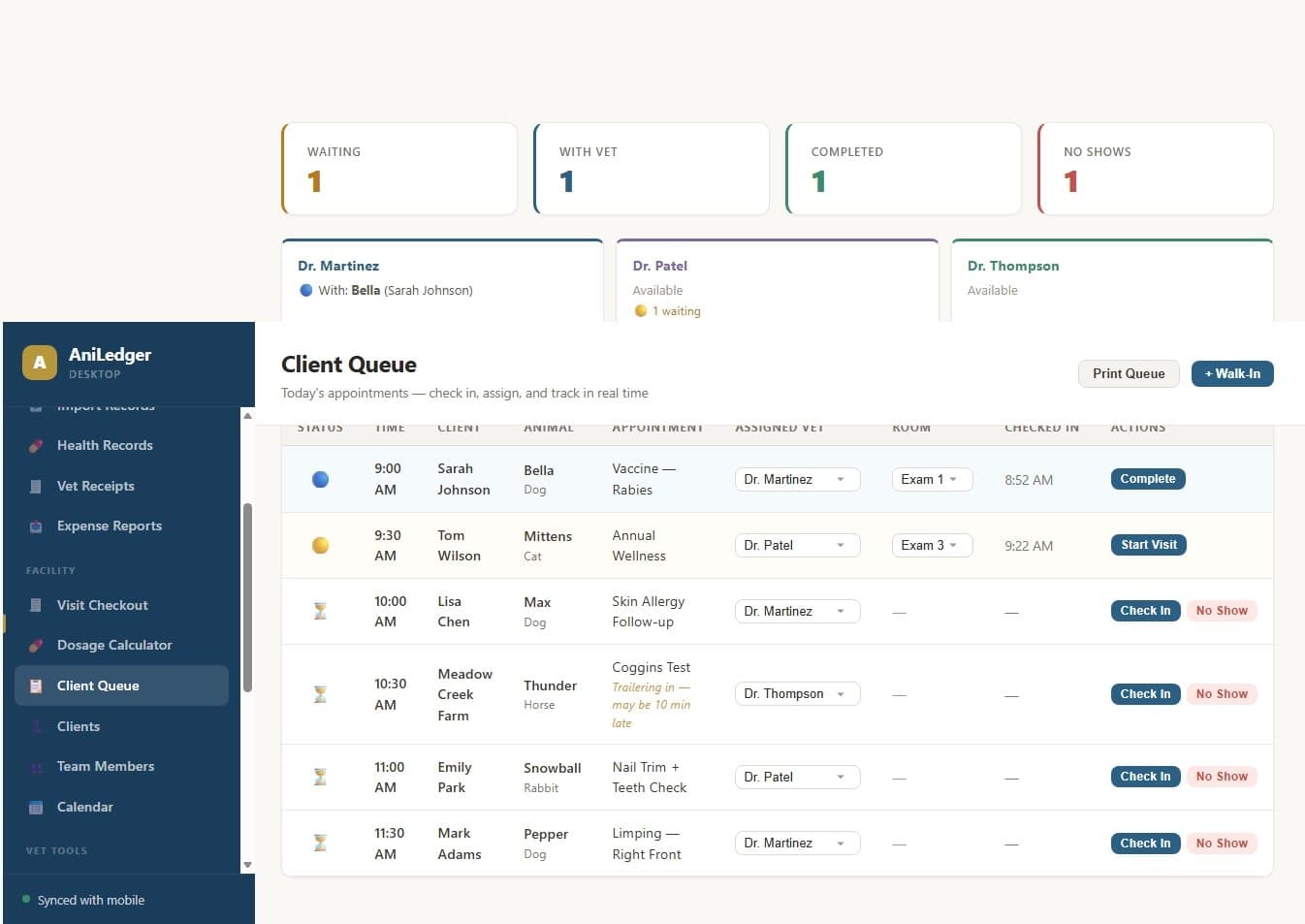This screenshot has height=924, width=1305.
Task: Click the Vet Receipts receipt icon
Action: click(36, 486)
